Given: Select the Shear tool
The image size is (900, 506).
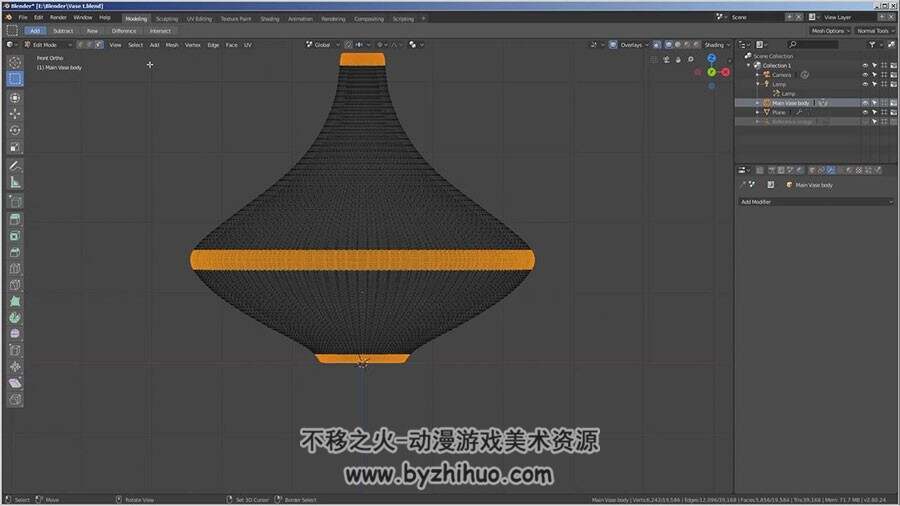Looking at the screenshot, I should (15, 383).
